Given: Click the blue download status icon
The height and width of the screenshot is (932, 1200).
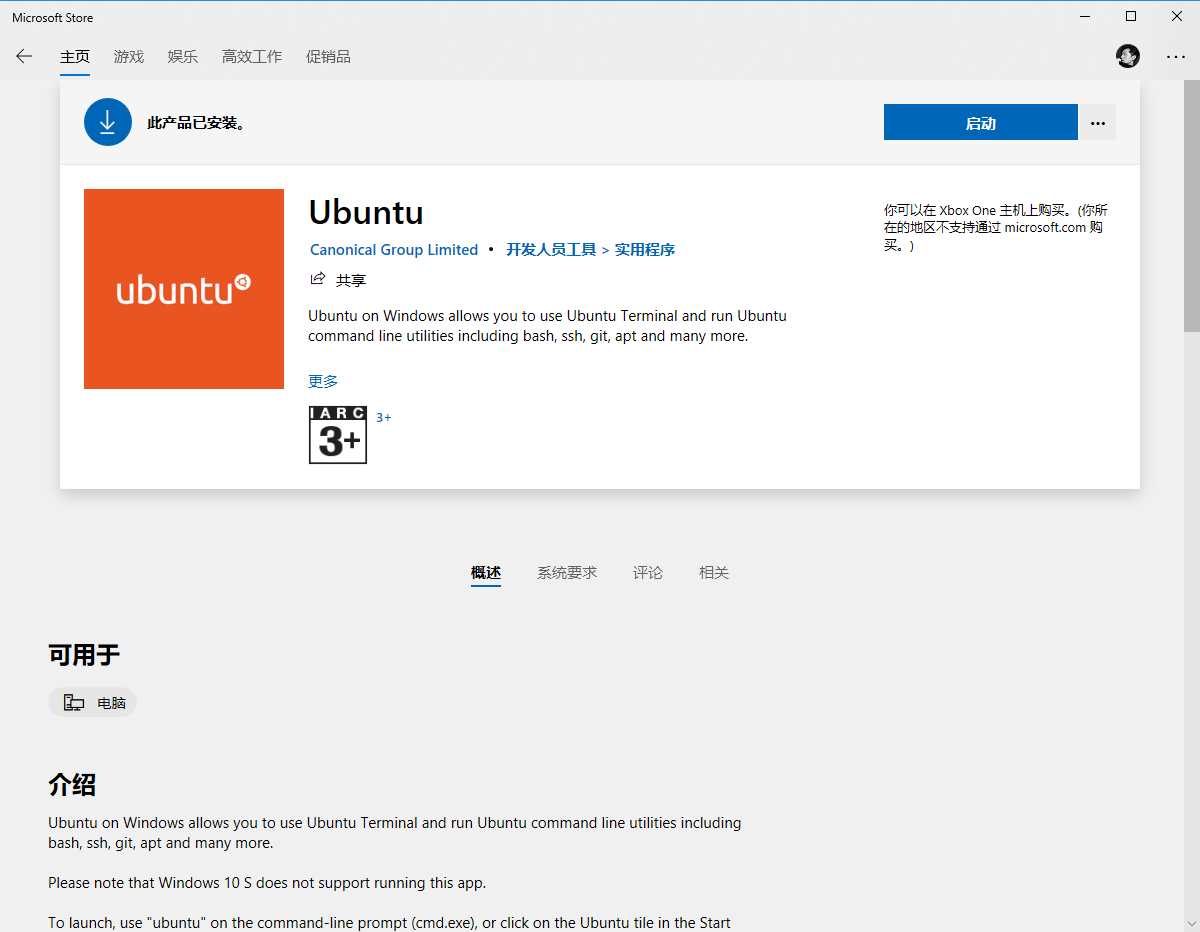Looking at the screenshot, I should tap(108, 122).
